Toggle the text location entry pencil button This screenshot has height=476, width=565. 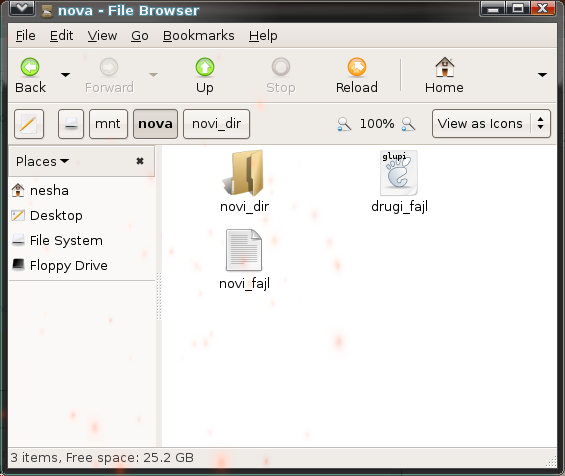tap(29, 124)
